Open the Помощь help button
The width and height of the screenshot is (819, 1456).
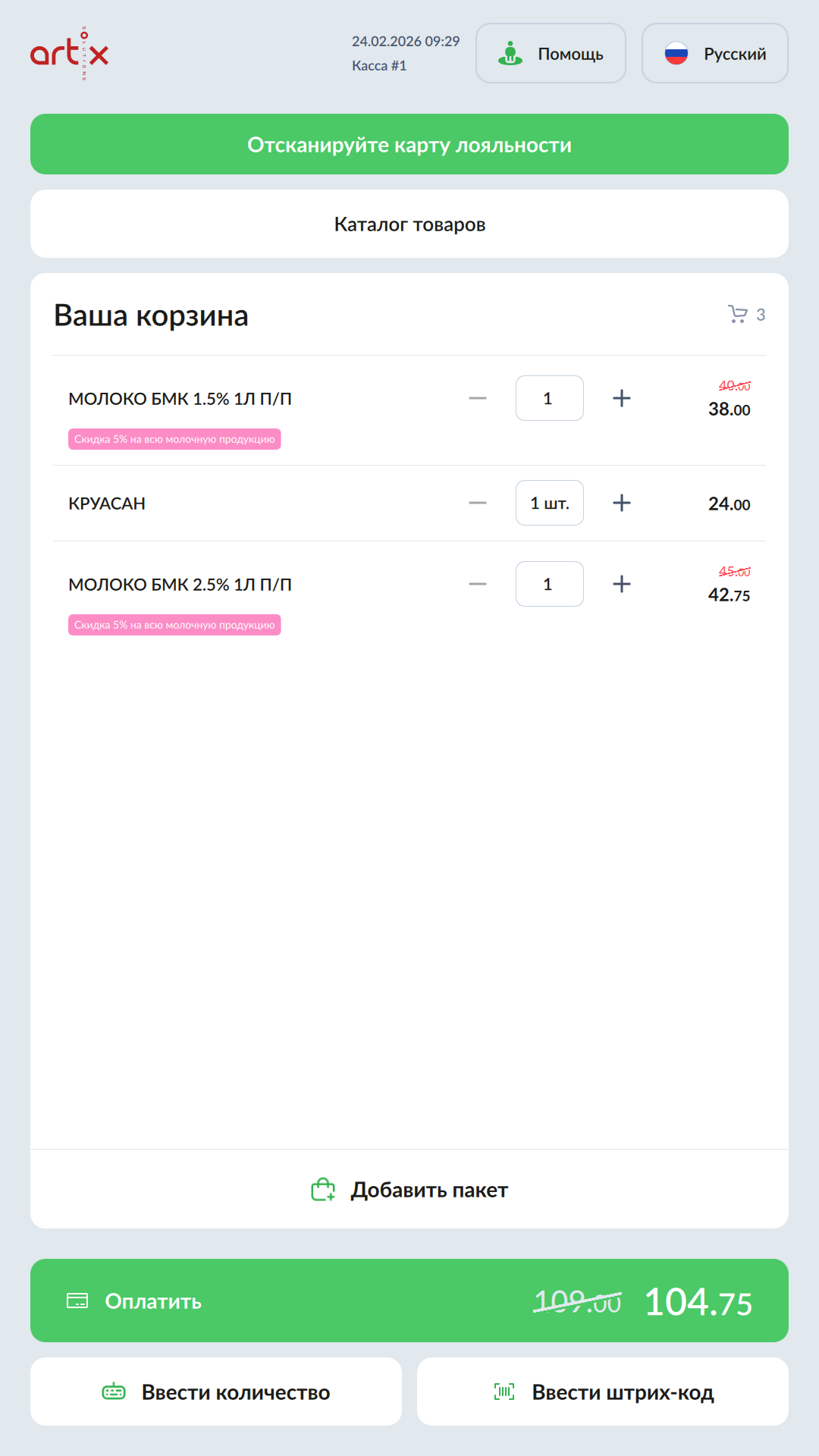tap(551, 53)
